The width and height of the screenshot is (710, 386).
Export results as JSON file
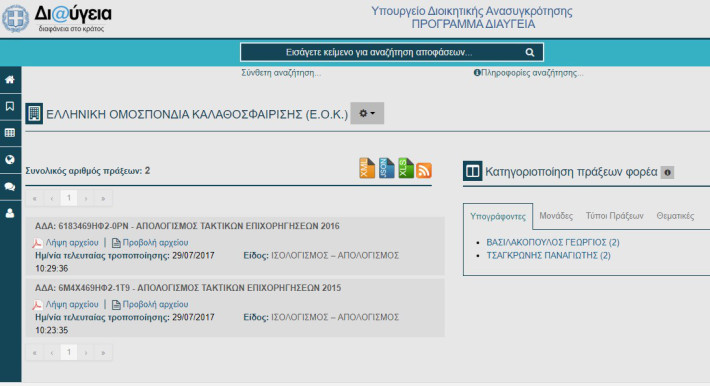point(386,168)
